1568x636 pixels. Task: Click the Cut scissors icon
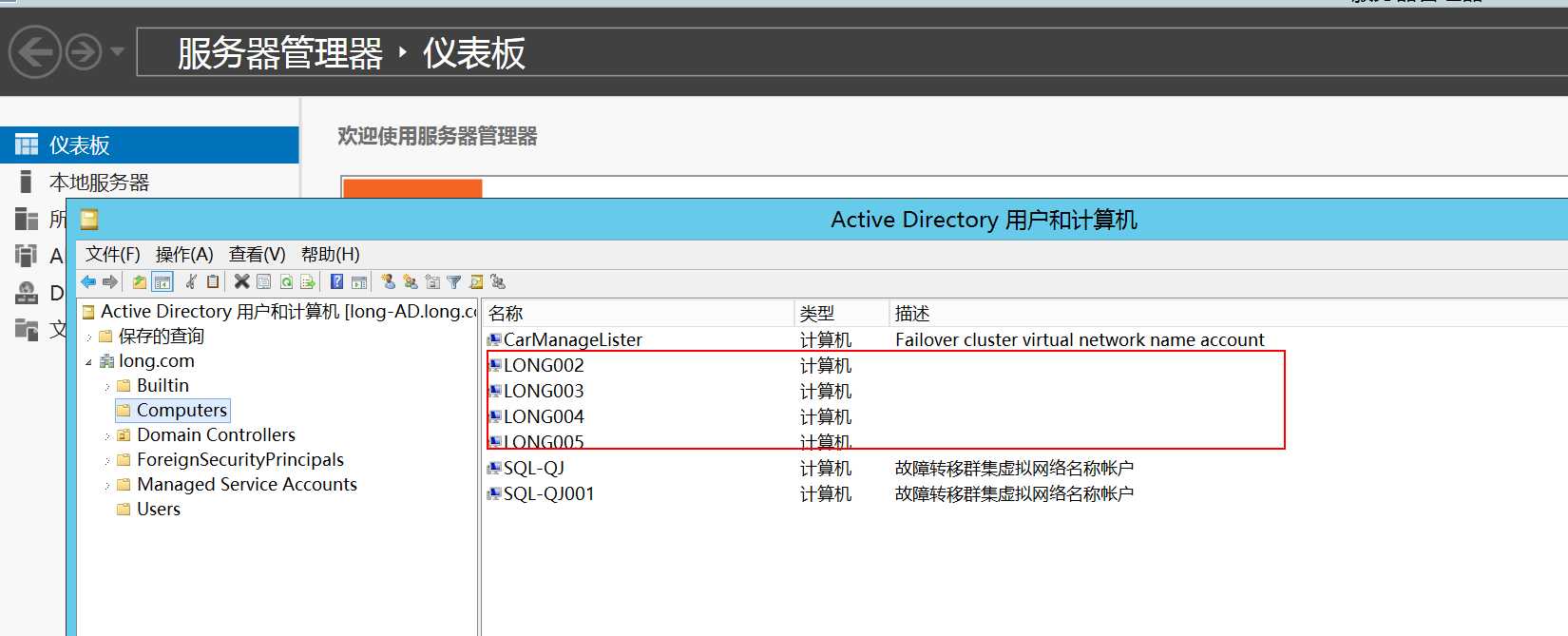(191, 281)
